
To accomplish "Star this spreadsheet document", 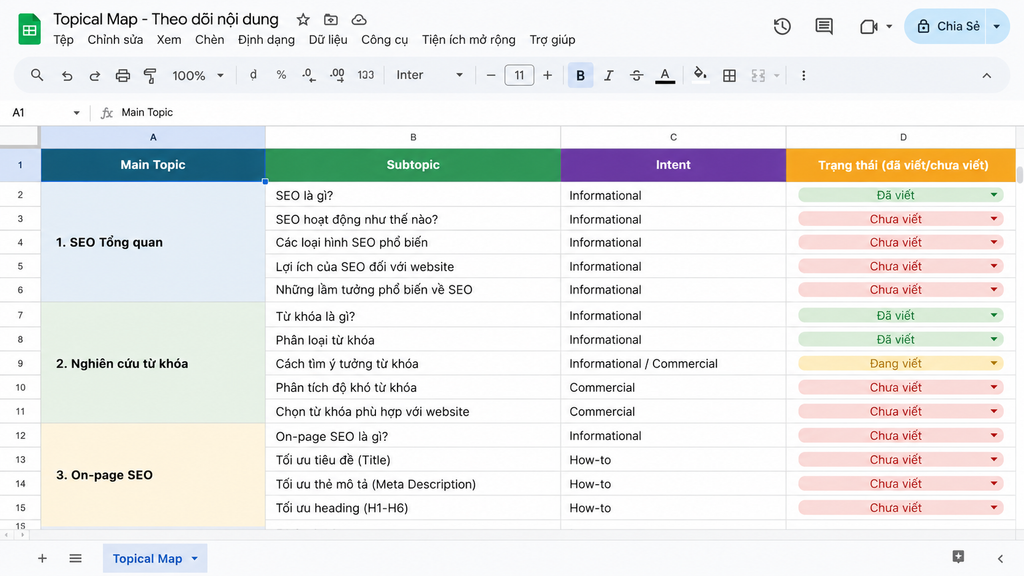I will click(x=303, y=20).
